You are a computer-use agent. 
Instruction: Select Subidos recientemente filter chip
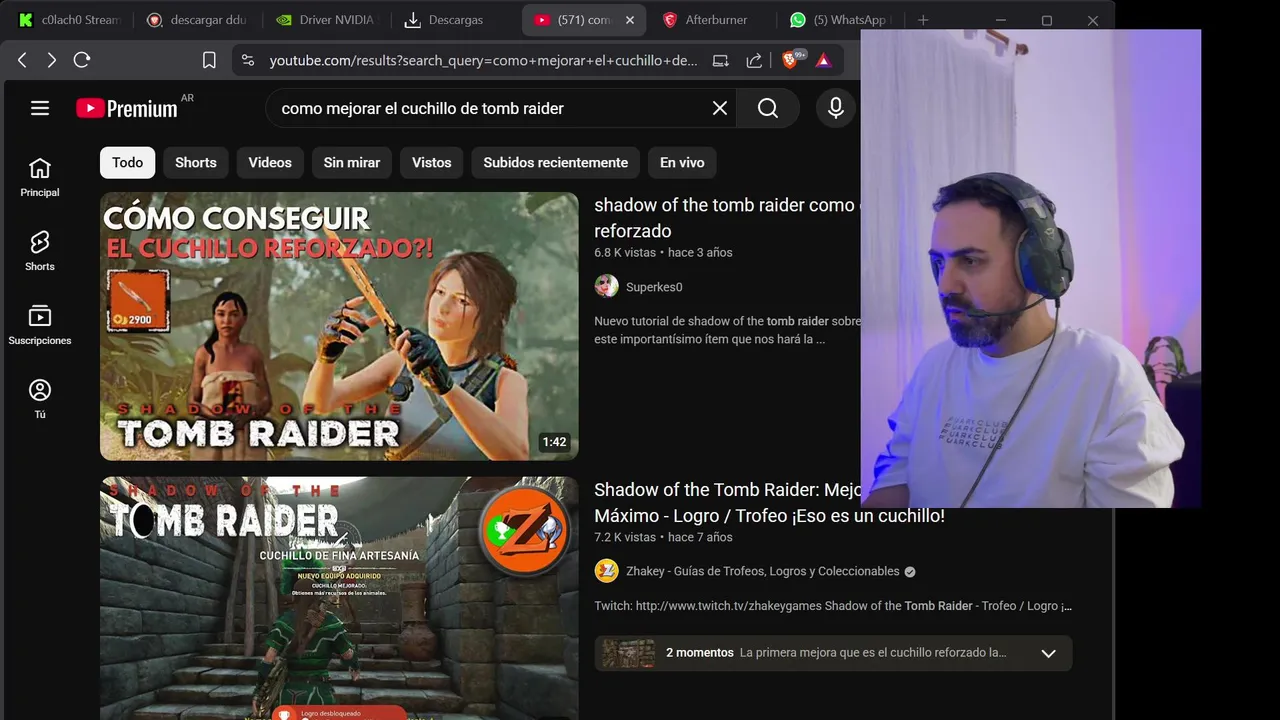coord(556,162)
